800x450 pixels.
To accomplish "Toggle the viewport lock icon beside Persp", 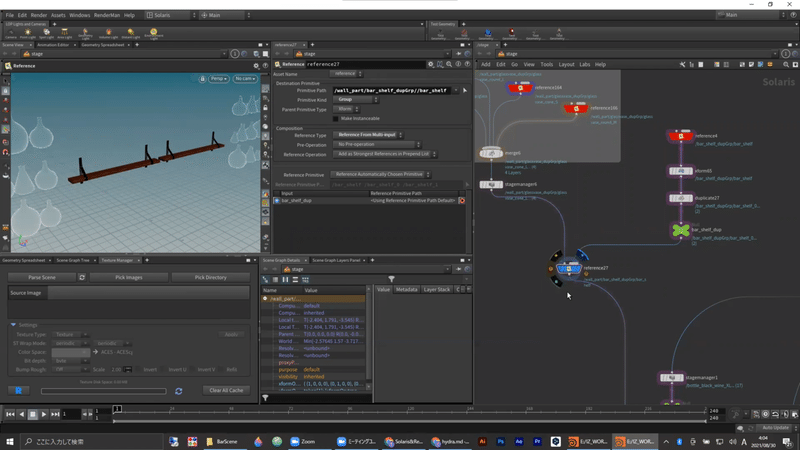I will pyautogui.click(x=202, y=78).
